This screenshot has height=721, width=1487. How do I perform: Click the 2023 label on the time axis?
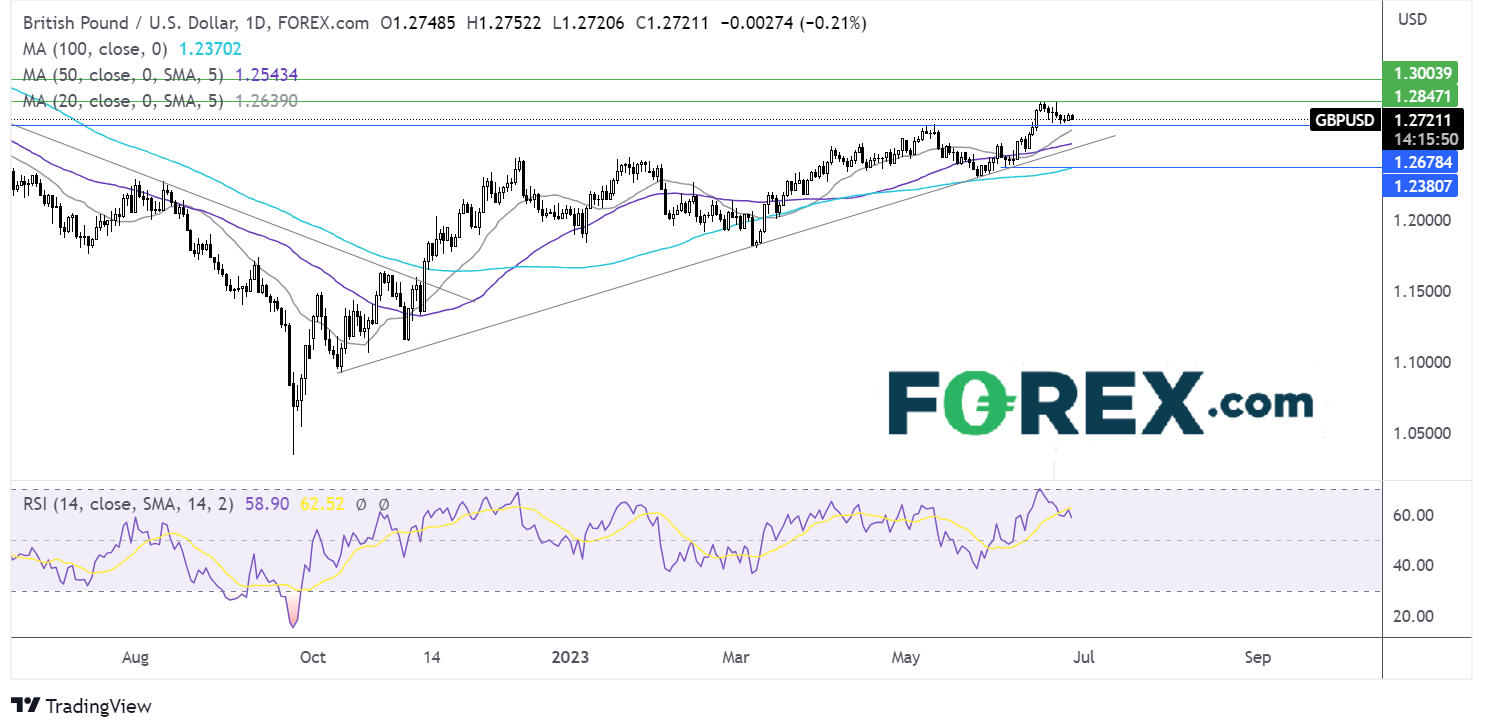pyautogui.click(x=571, y=657)
